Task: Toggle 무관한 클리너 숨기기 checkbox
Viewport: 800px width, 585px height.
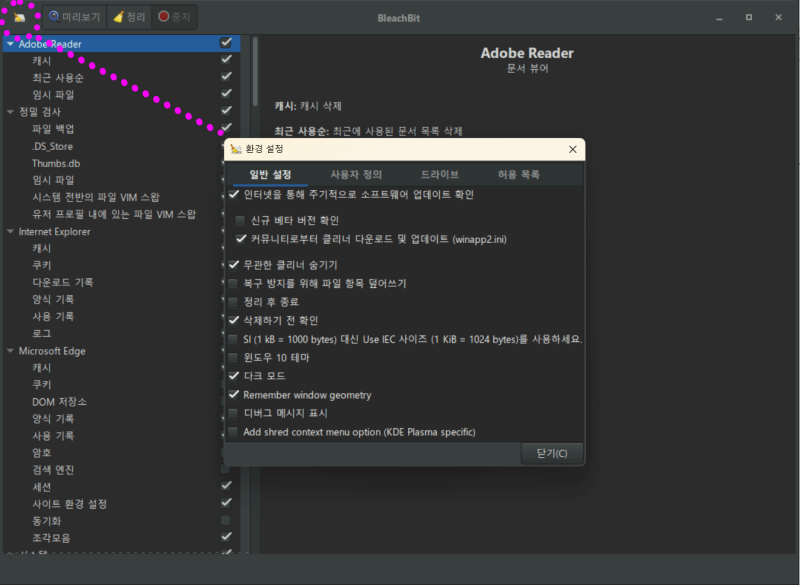Action: (234, 265)
